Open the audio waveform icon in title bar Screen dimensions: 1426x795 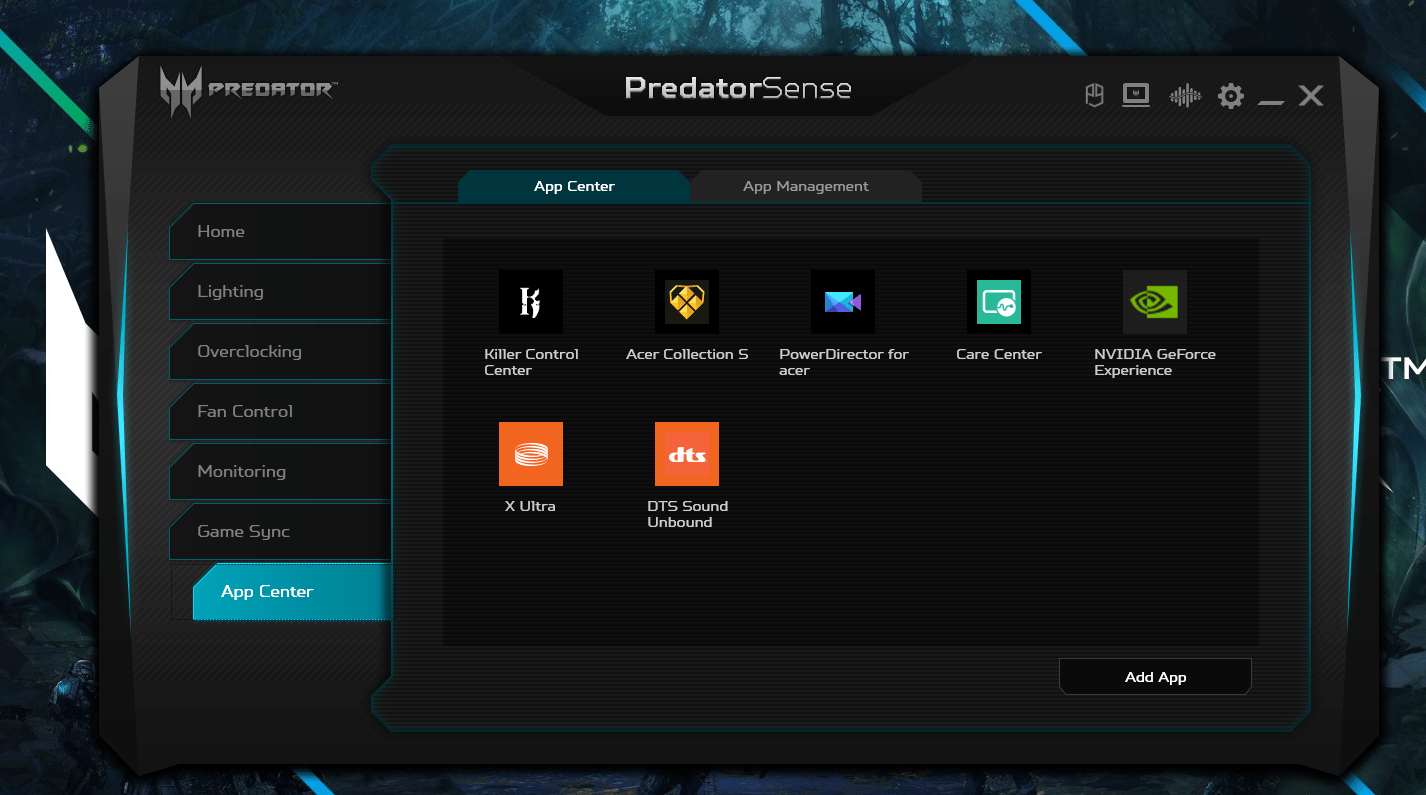[1185, 96]
